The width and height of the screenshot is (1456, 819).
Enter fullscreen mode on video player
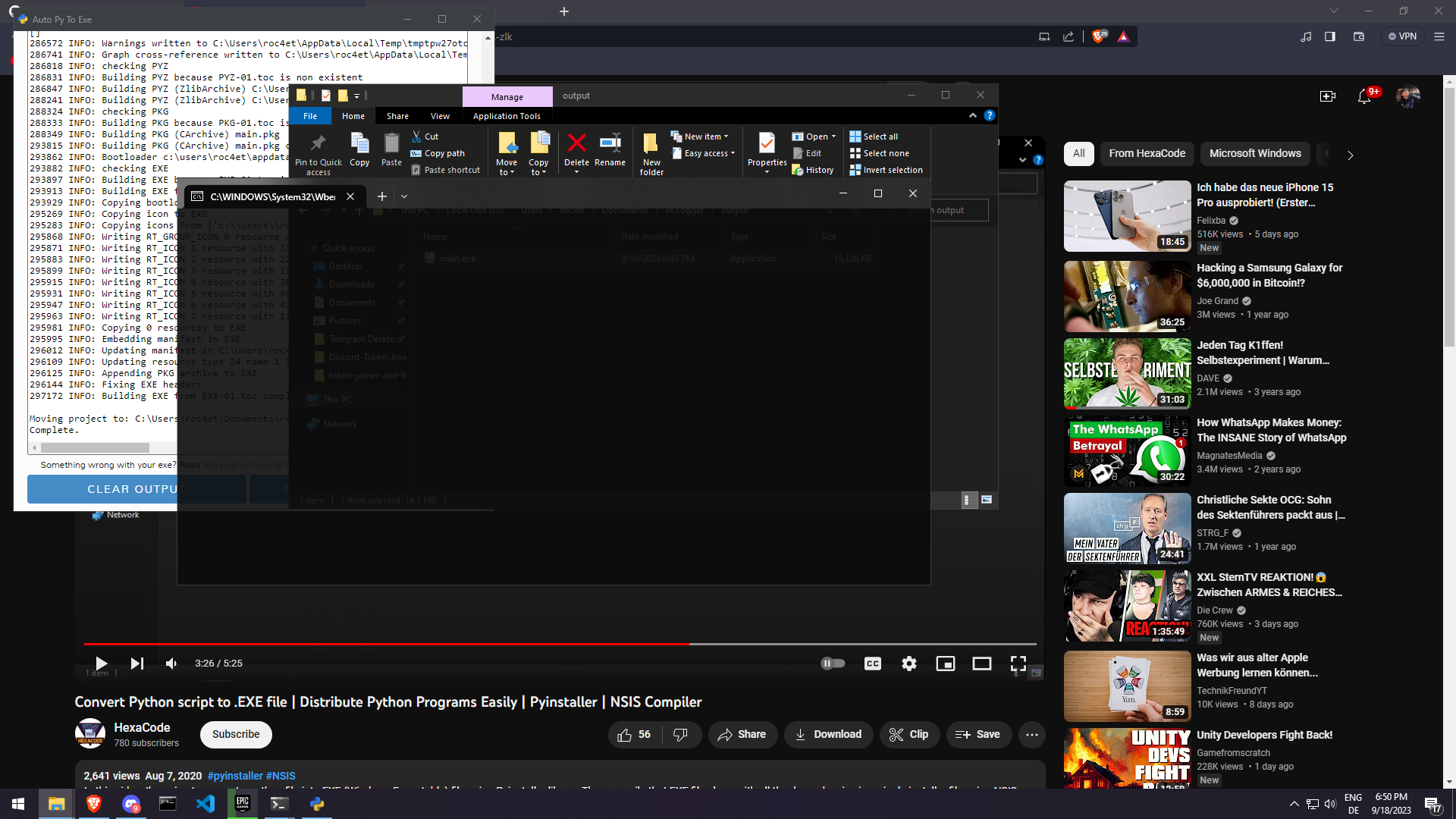coord(1018,664)
